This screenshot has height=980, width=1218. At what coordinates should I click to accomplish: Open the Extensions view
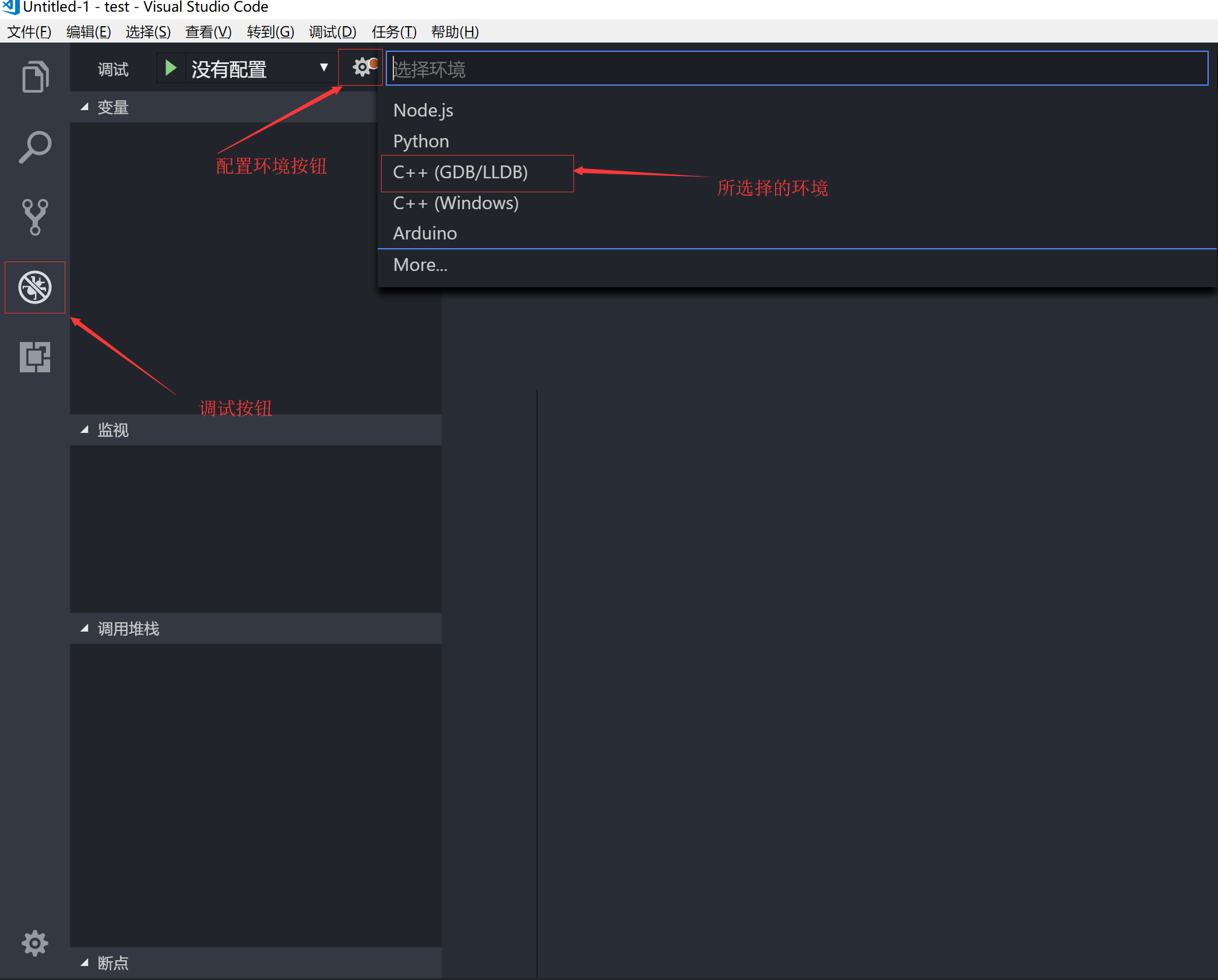tap(35, 357)
